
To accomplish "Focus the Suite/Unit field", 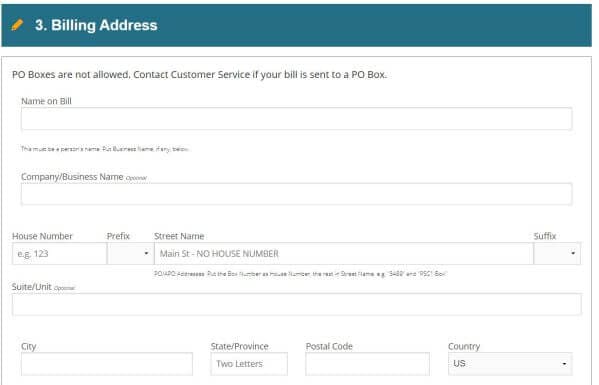I will (296, 304).
